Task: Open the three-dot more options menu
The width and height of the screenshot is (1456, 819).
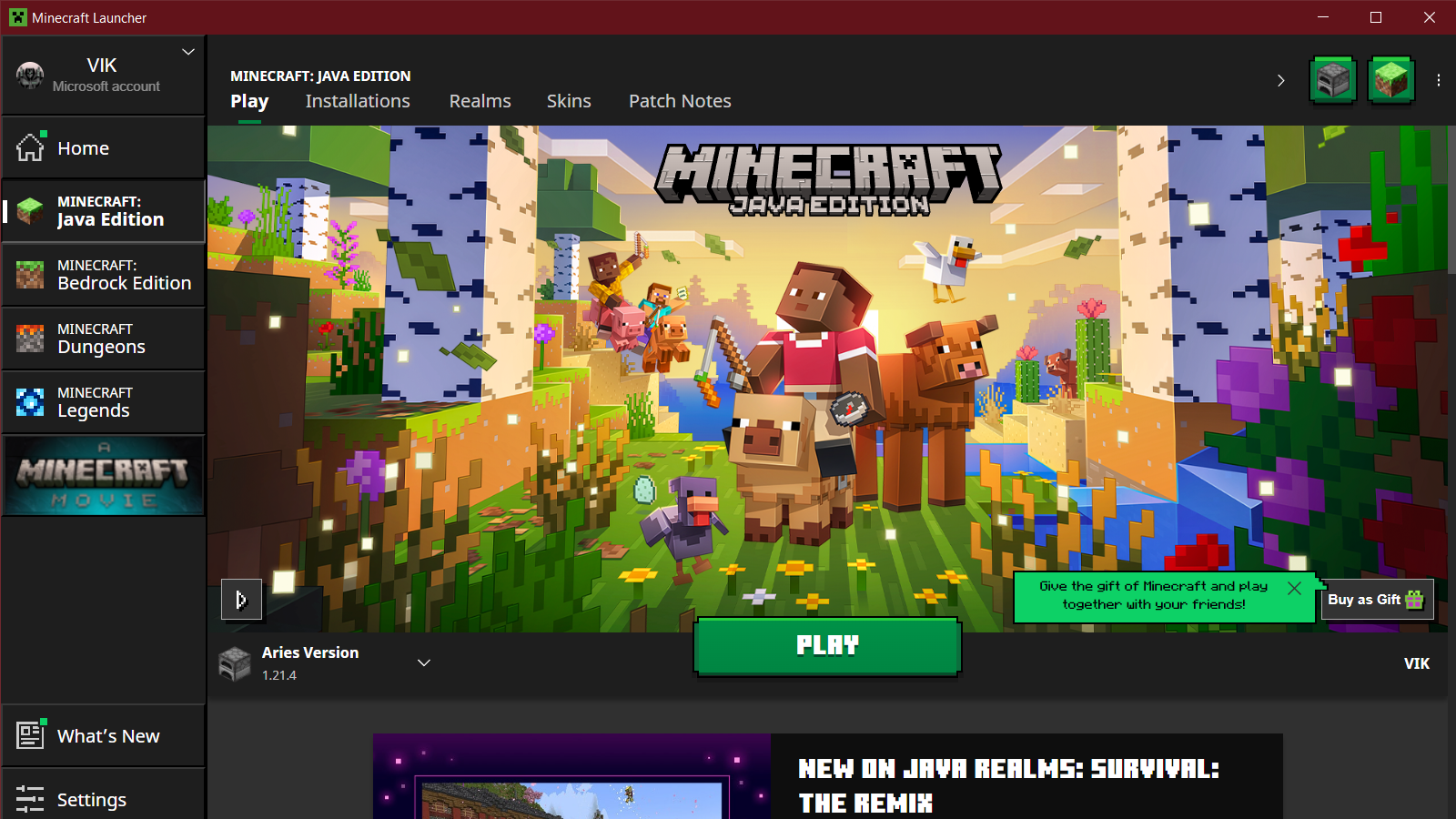Action: [1439, 80]
